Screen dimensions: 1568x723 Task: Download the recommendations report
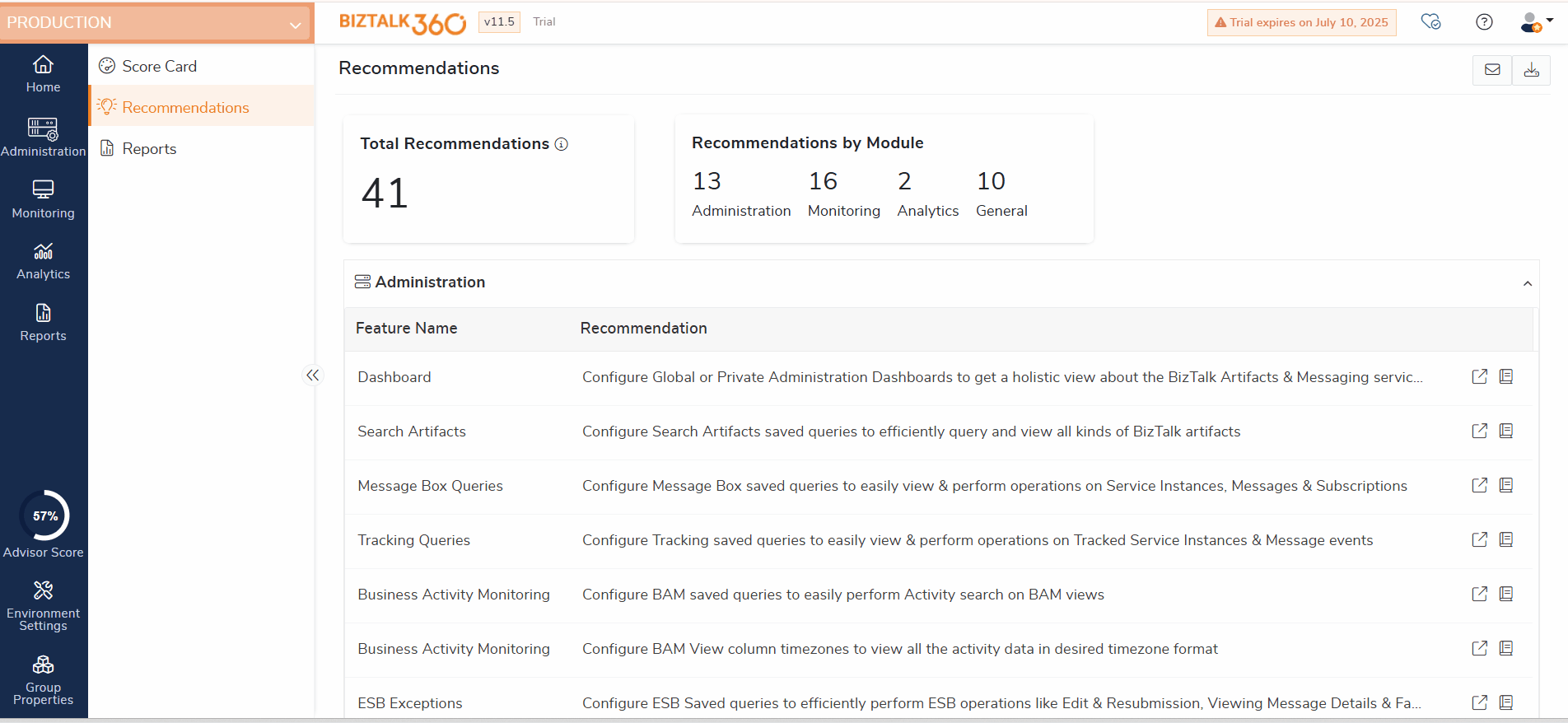click(x=1531, y=70)
